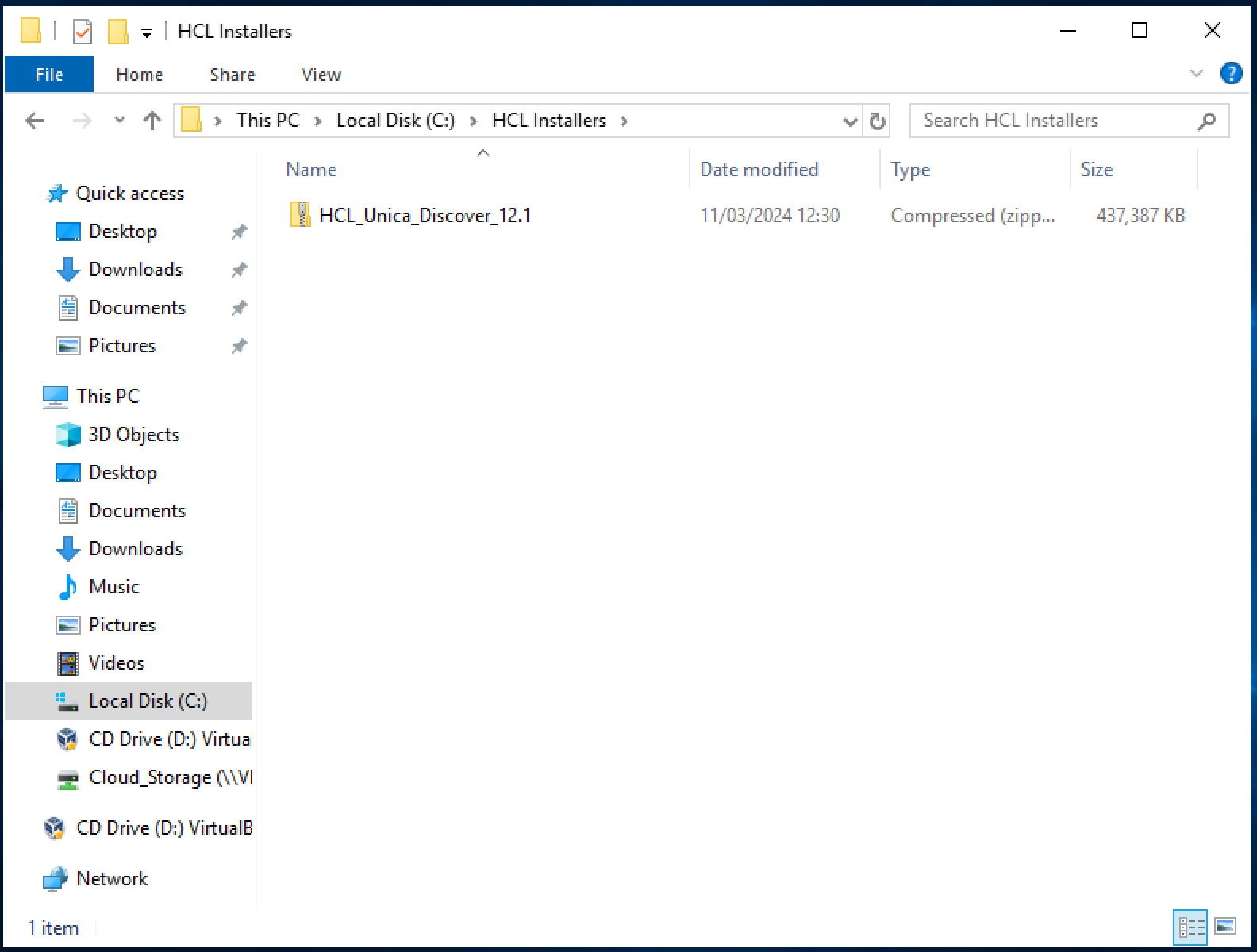1257x952 pixels.
Task: Go back with the Back arrow
Action: click(x=35, y=121)
